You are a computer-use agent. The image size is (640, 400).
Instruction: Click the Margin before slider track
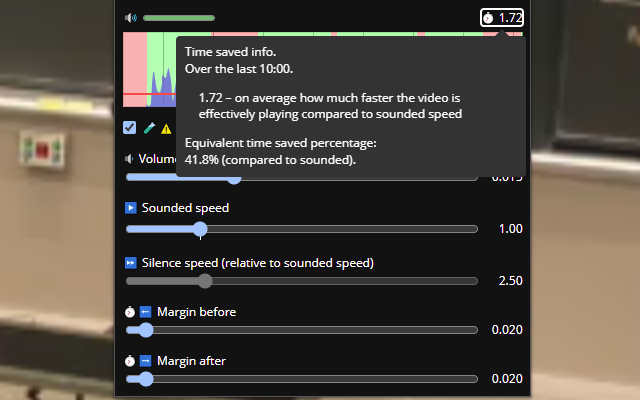coord(310,329)
